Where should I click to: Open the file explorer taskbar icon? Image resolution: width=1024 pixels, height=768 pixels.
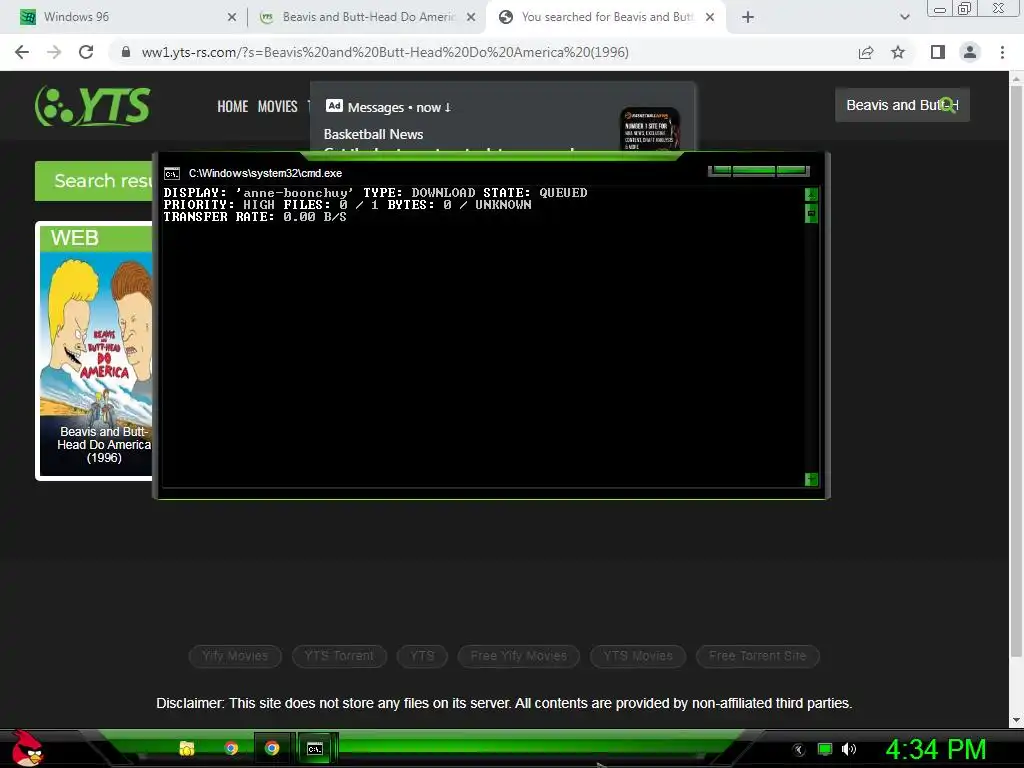(187, 748)
